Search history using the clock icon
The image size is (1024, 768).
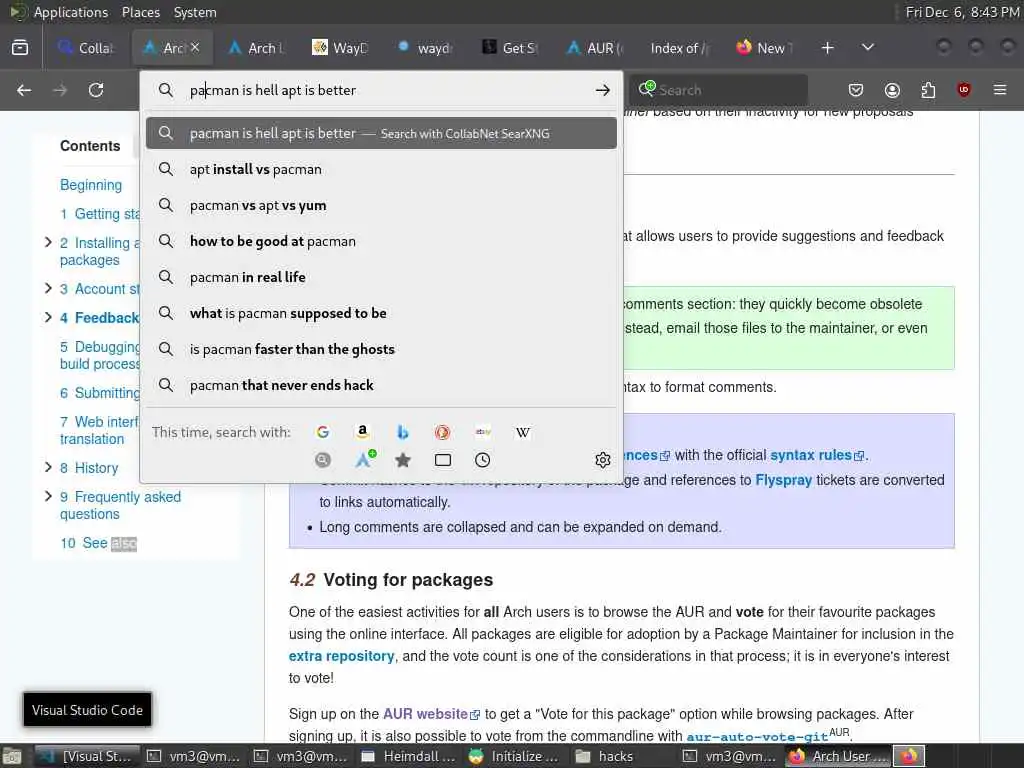[483, 460]
